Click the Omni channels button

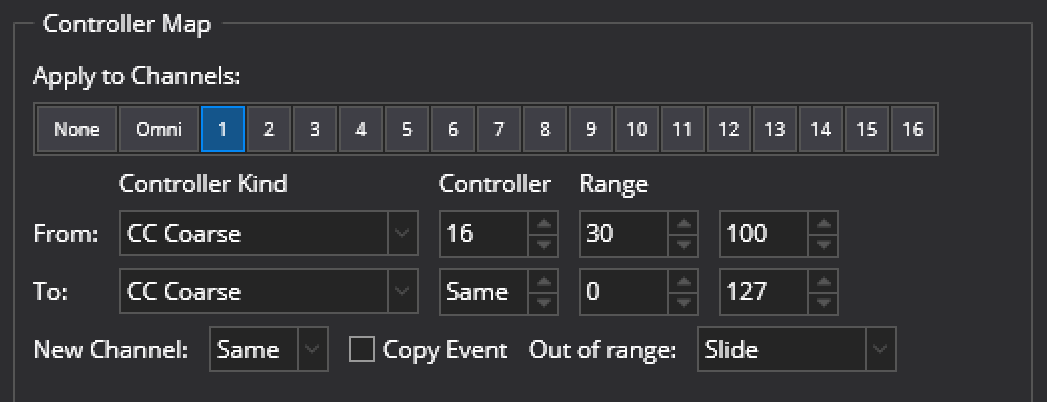(159, 129)
